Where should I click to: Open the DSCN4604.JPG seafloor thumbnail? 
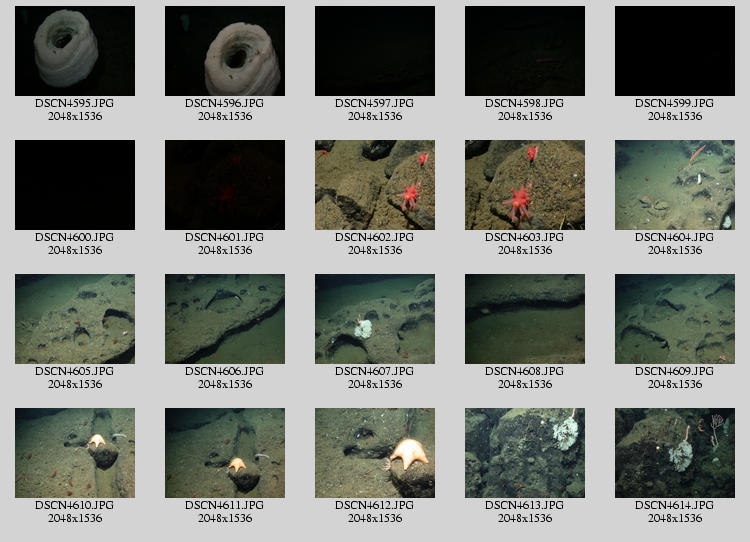pos(674,185)
